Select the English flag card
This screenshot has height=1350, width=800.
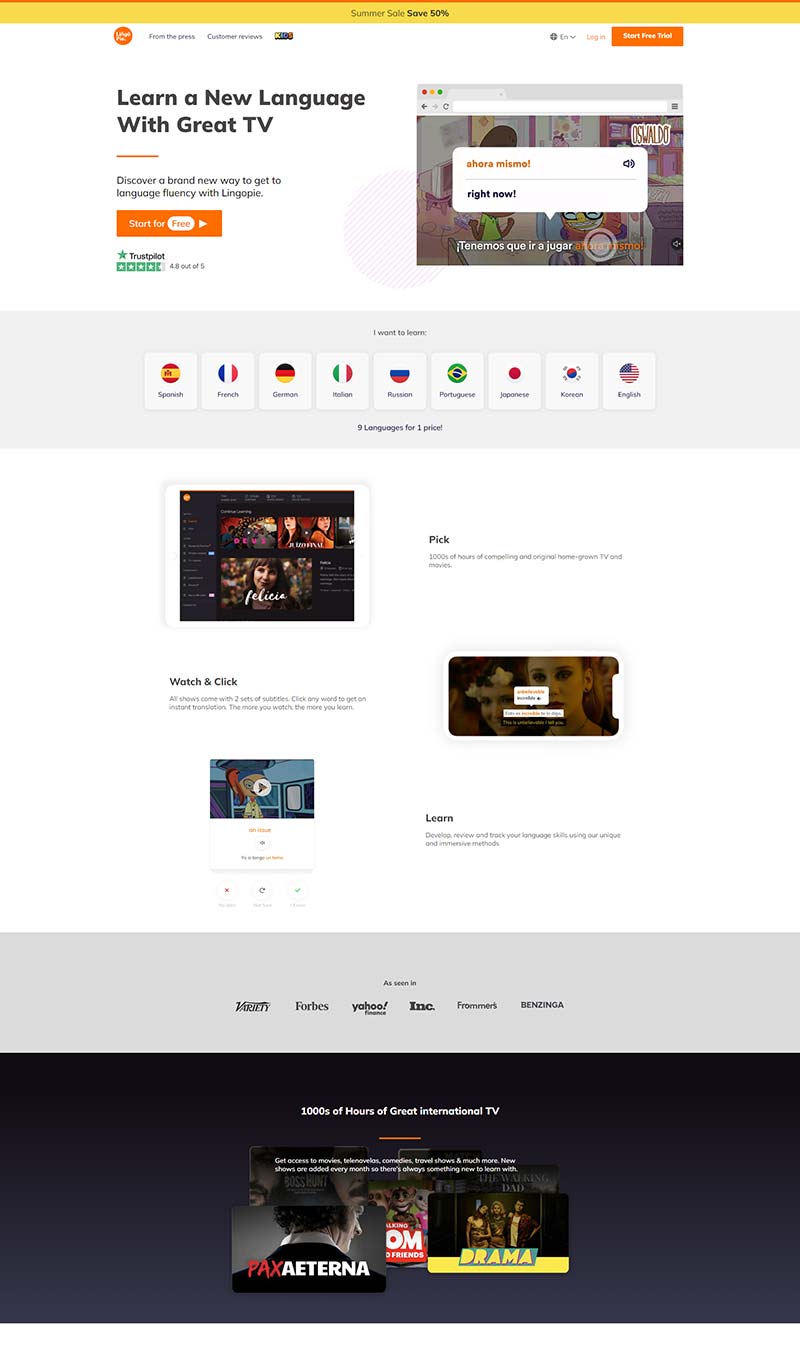tap(629, 381)
